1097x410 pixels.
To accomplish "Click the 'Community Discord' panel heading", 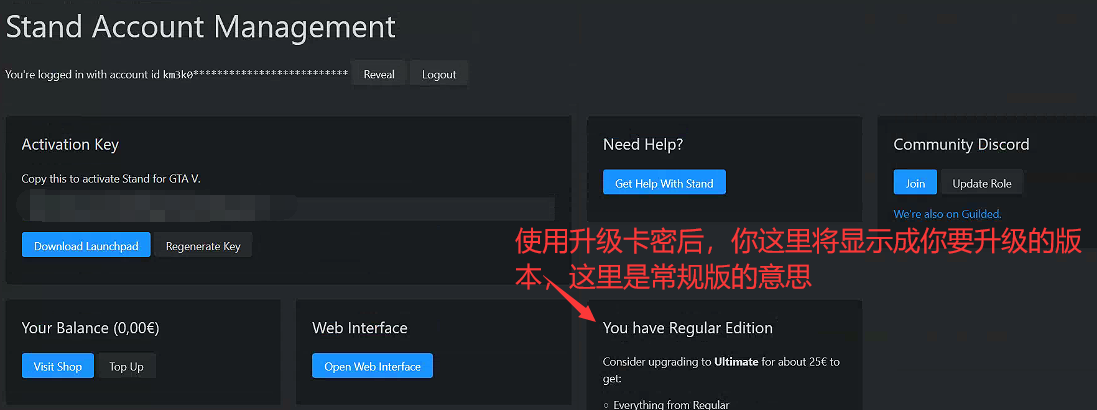I will pos(961,145).
